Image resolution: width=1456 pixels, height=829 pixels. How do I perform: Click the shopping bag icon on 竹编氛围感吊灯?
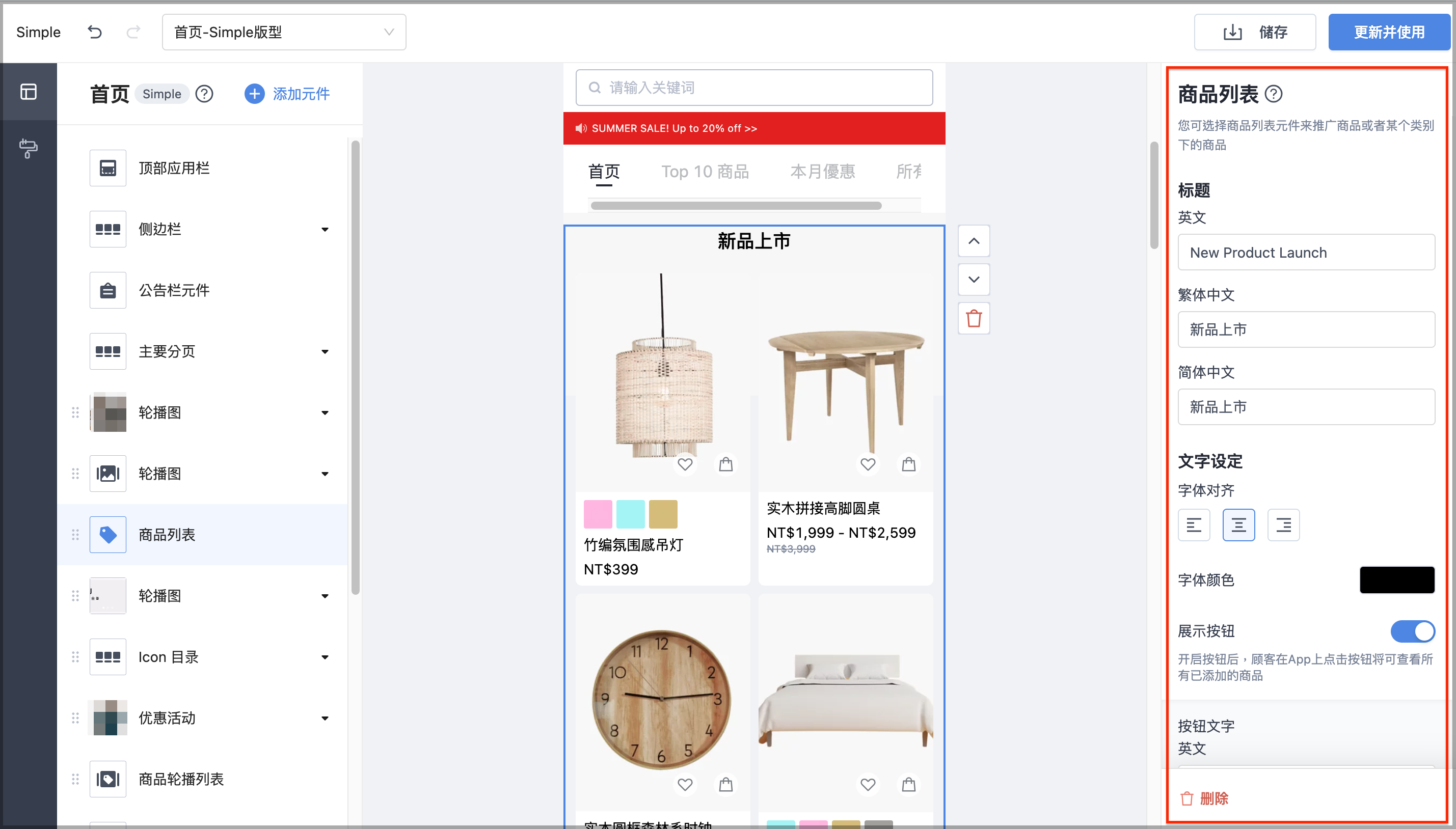click(x=726, y=464)
